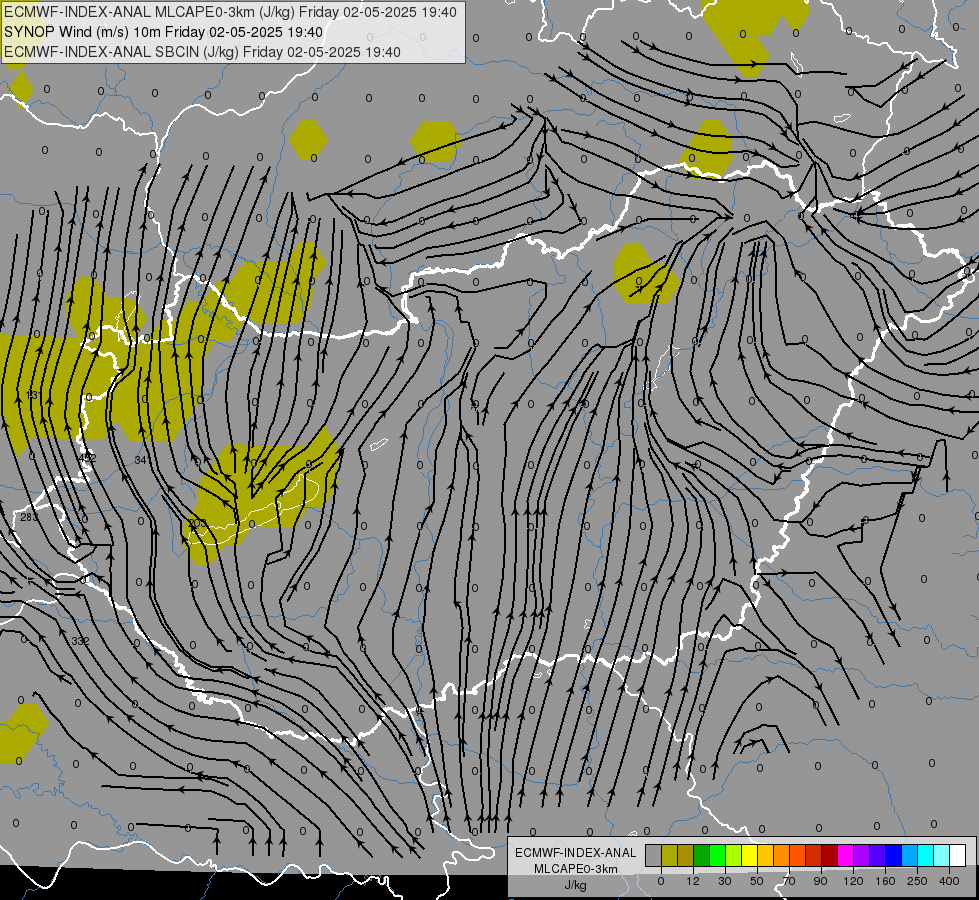Click the map value 203
979x900 pixels.
(x=197, y=523)
